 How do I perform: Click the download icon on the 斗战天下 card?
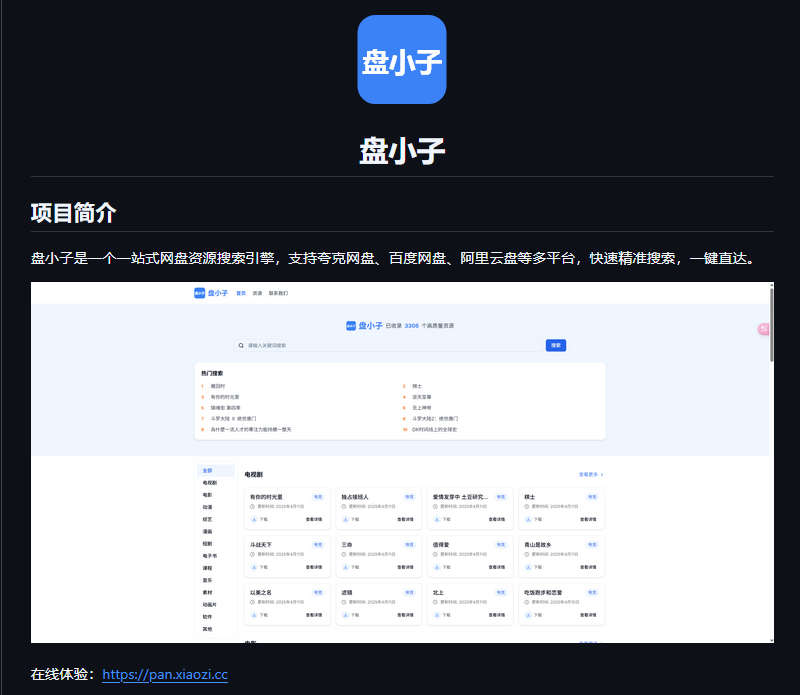tap(254, 567)
